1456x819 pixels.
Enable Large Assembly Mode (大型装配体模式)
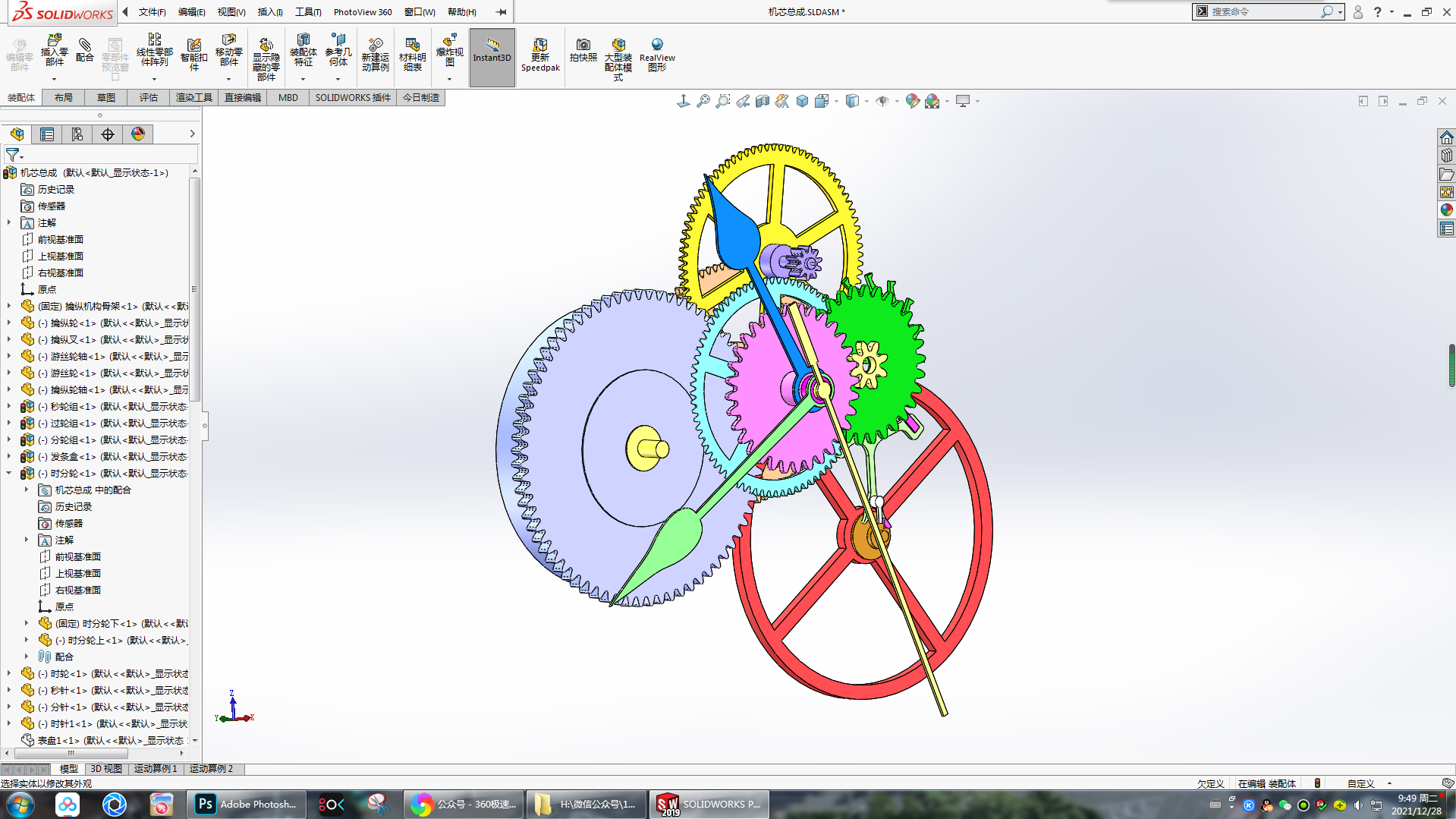(618, 59)
